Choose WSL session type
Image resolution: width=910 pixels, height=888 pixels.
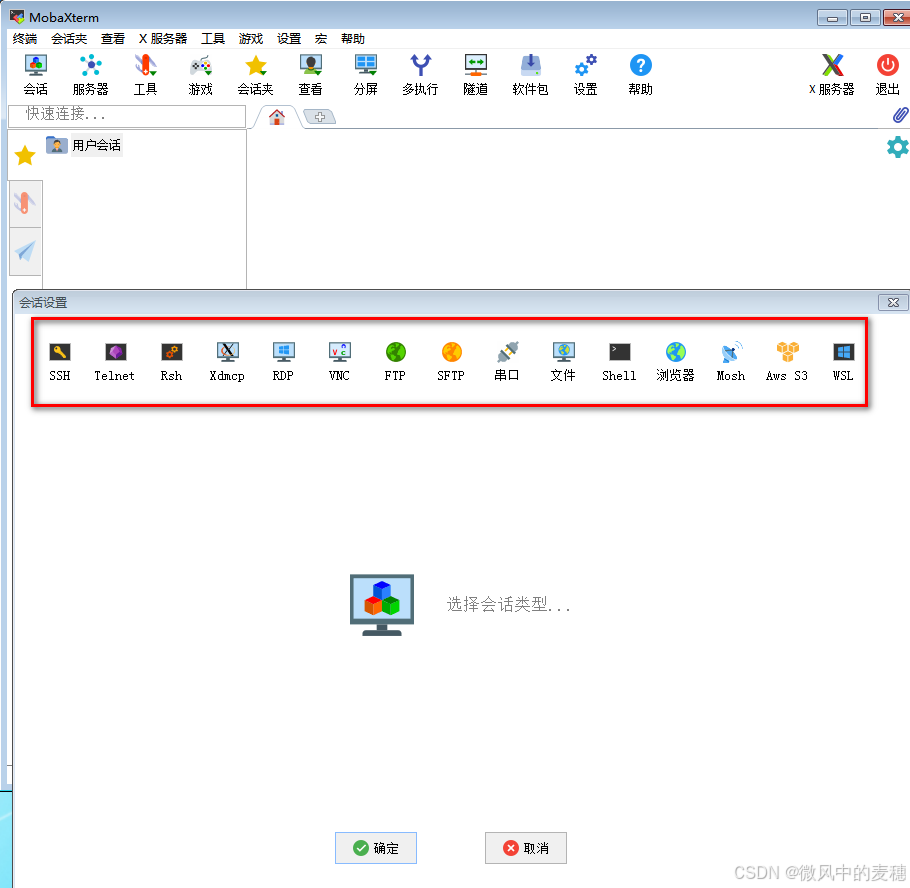click(x=843, y=362)
